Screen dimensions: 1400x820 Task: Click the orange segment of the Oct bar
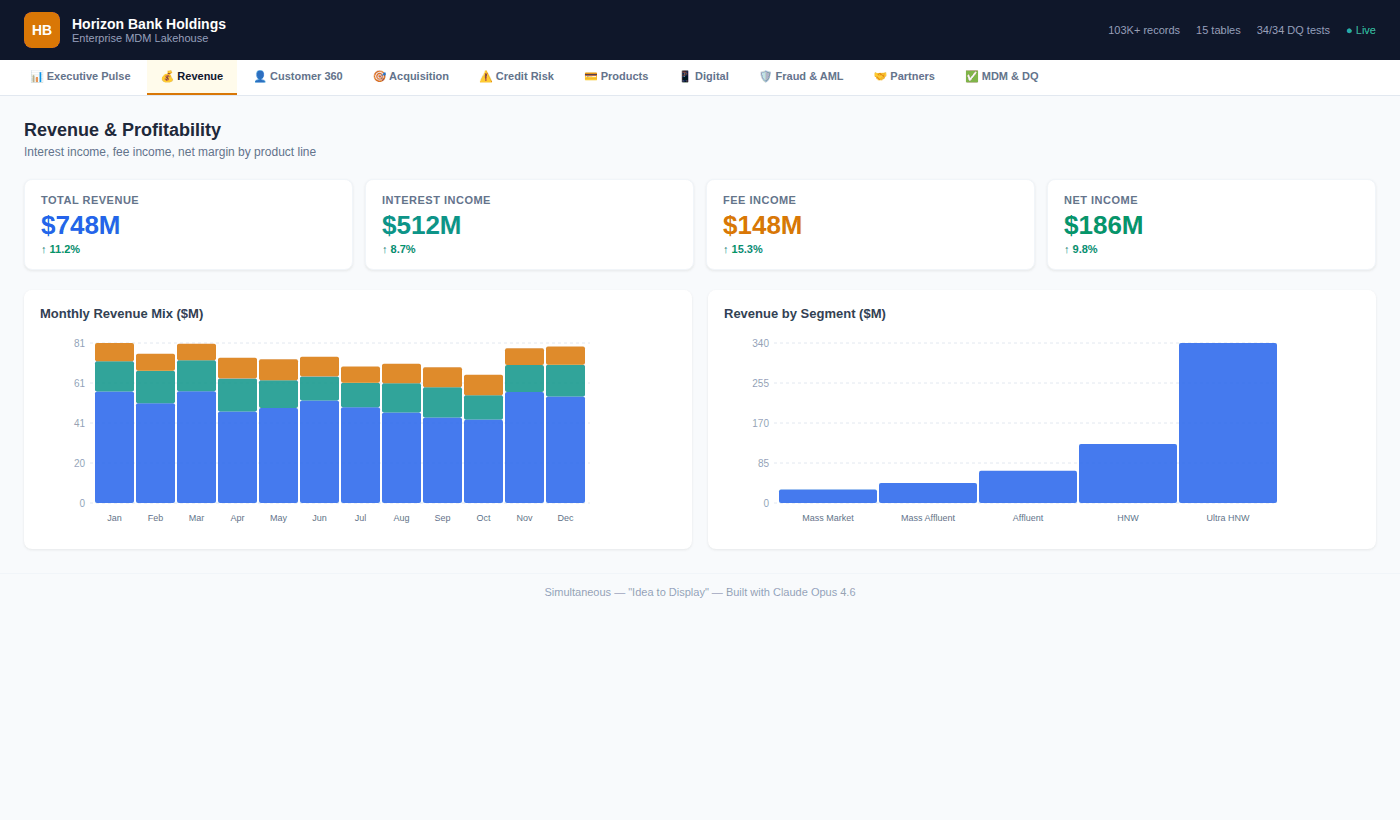tap(483, 385)
